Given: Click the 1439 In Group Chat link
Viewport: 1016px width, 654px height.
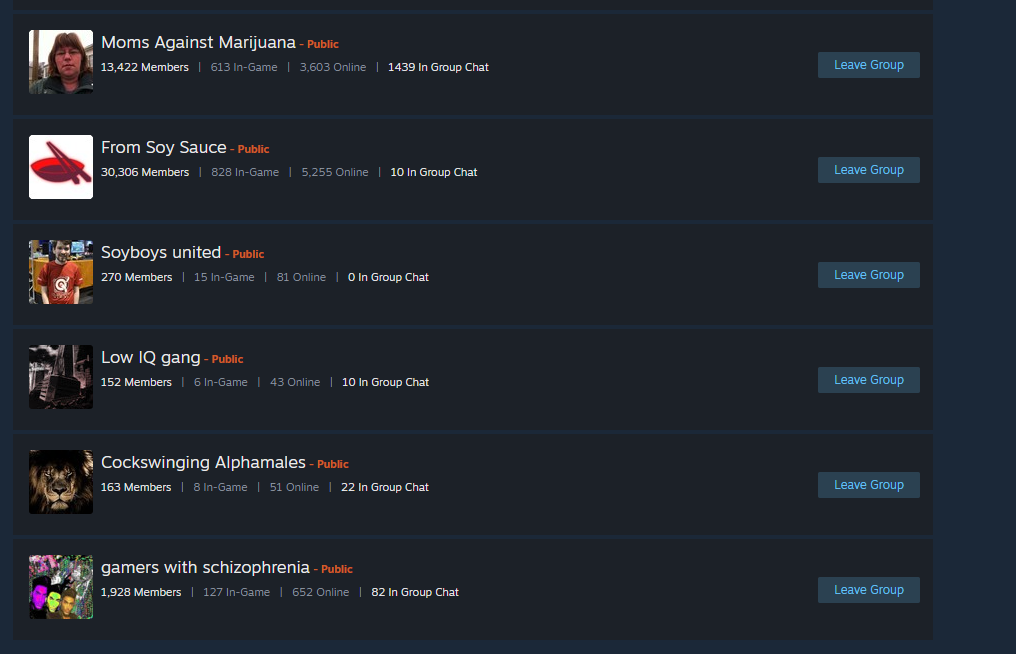Looking at the screenshot, I should click(438, 67).
